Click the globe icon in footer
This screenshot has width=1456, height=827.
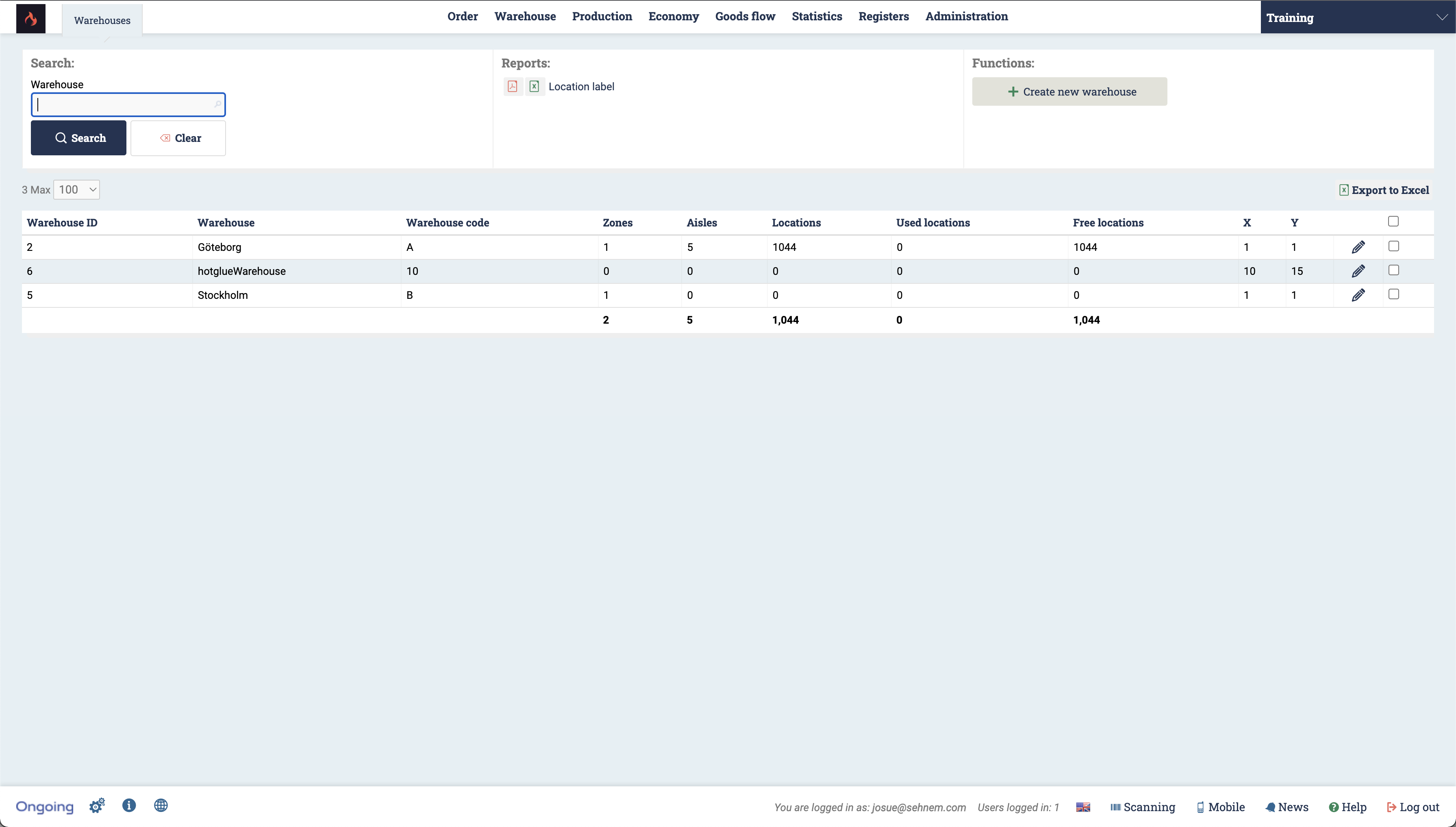(161, 805)
